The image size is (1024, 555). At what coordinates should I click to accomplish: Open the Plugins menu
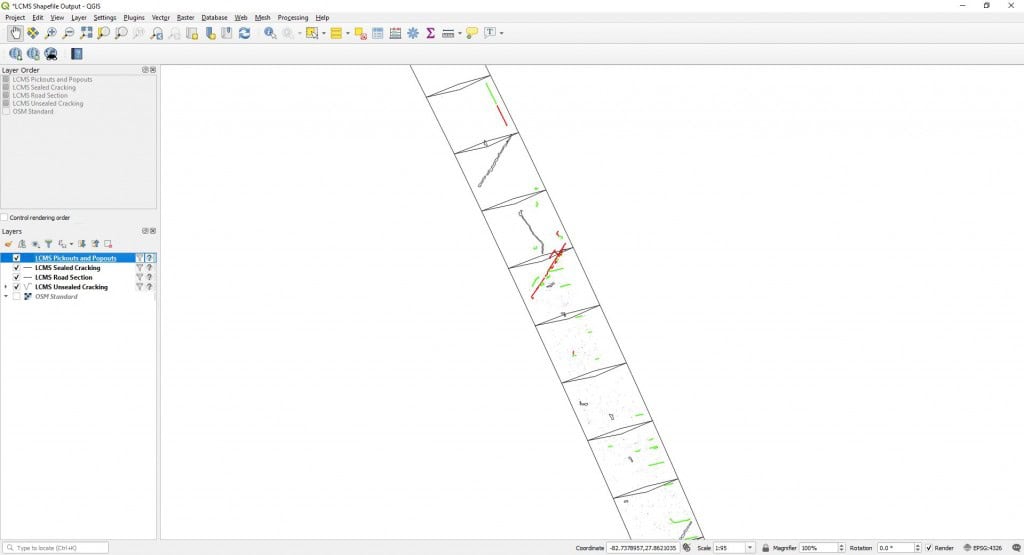(134, 18)
